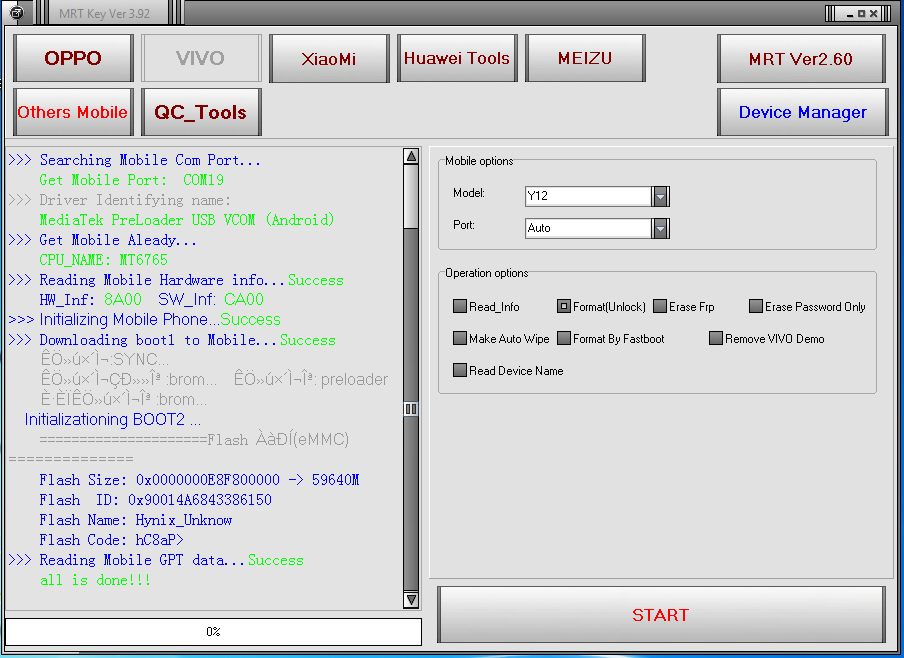Click the log scrollbar thumb
The width and height of the screenshot is (904, 658).
click(x=411, y=196)
